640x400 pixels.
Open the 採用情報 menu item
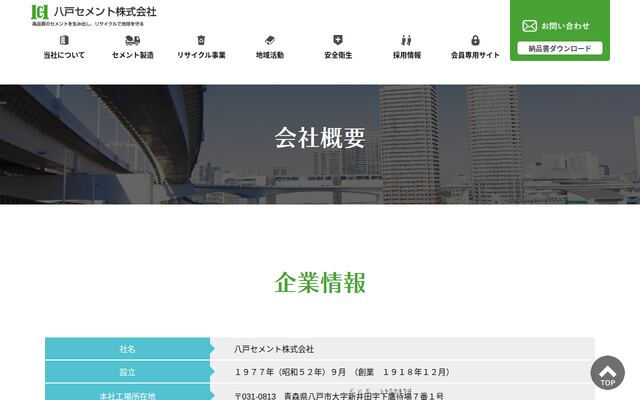pyautogui.click(x=407, y=55)
